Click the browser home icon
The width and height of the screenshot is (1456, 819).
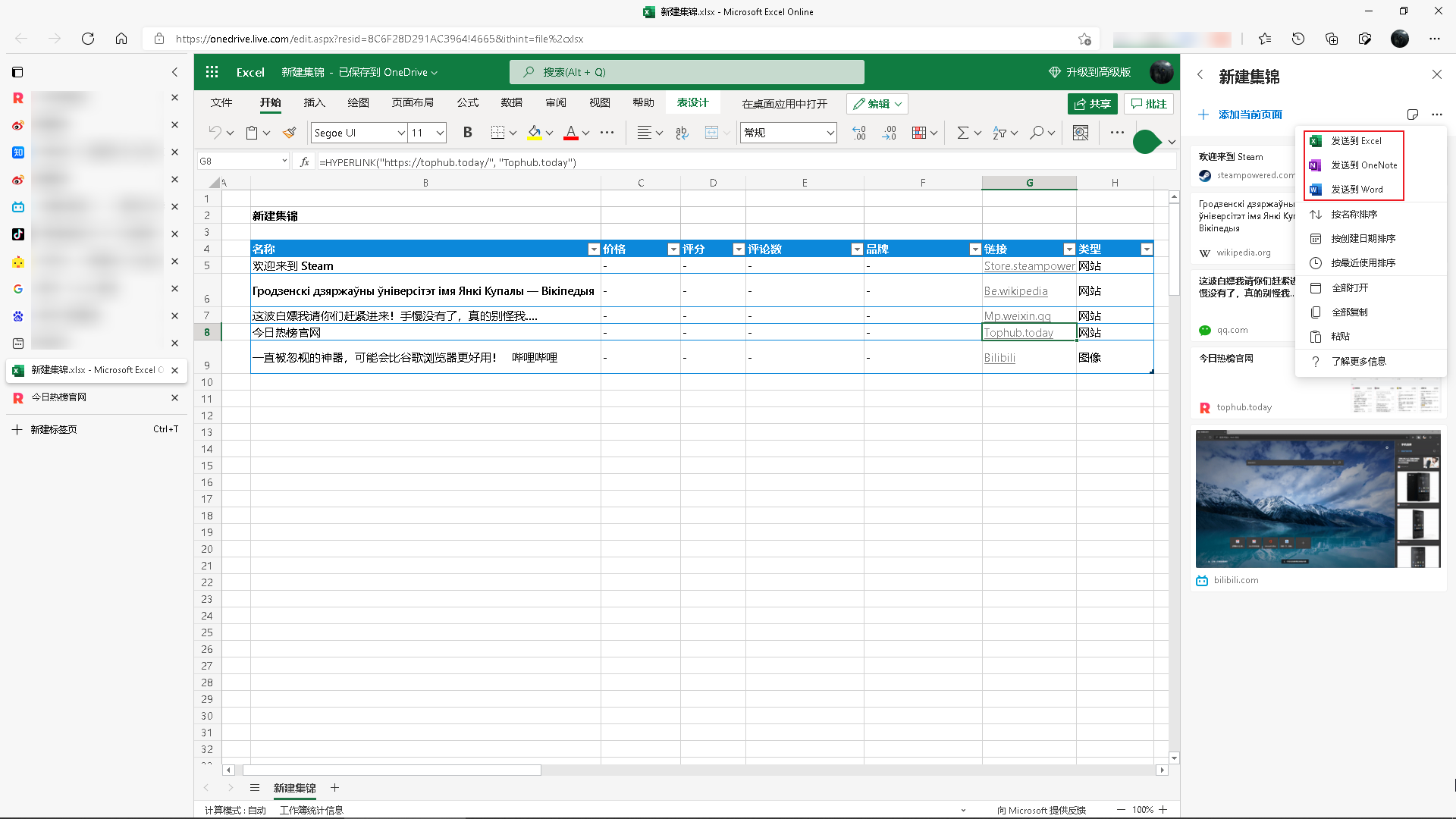click(121, 39)
